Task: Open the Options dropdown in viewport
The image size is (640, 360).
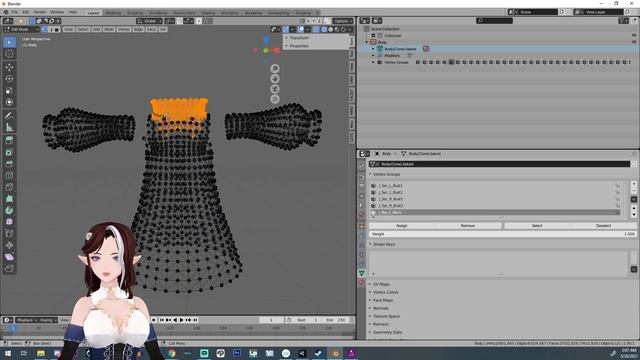Action: (342, 21)
